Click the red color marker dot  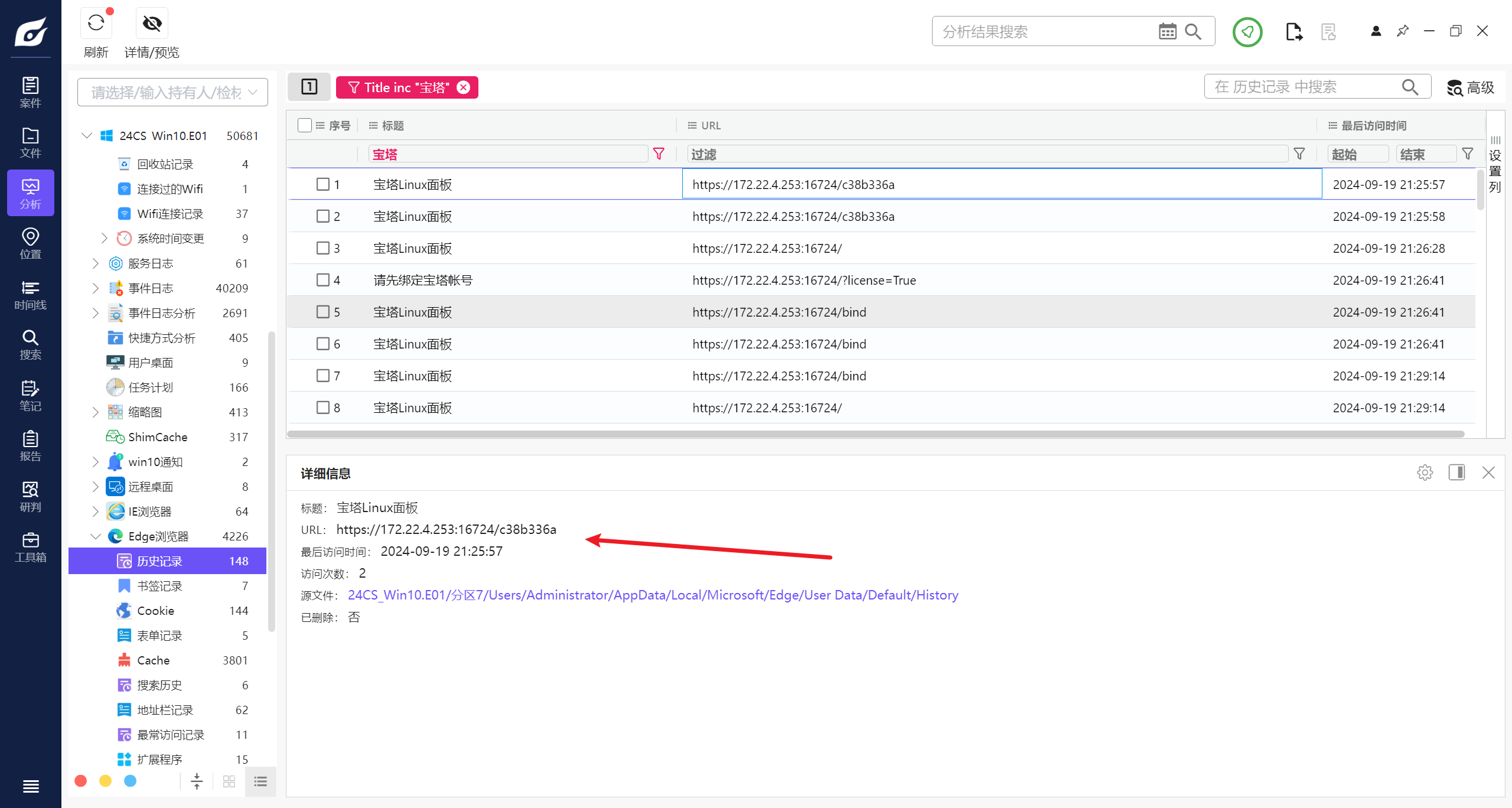click(x=81, y=781)
